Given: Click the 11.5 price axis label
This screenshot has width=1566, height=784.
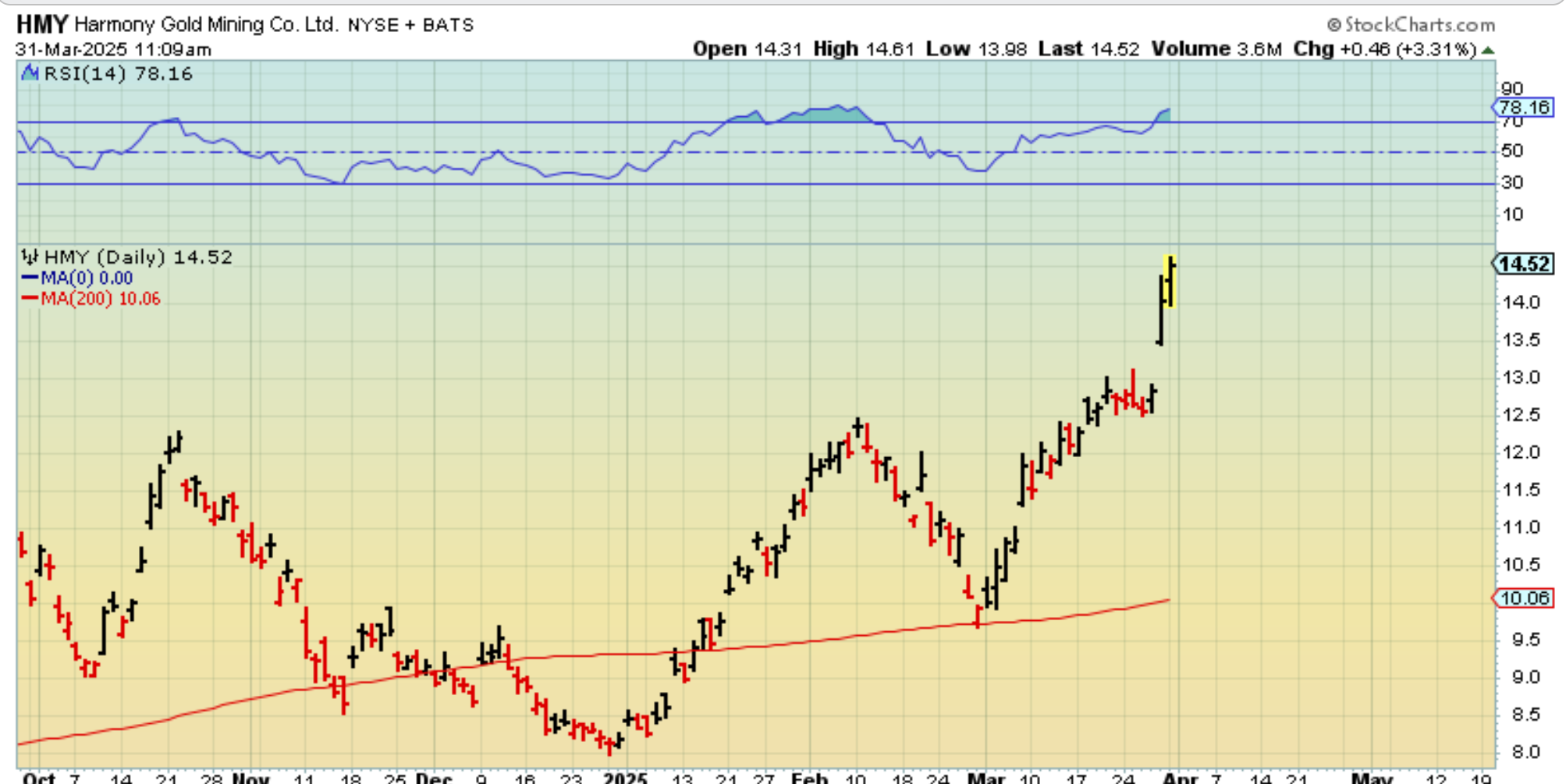Looking at the screenshot, I should [1522, 489].
